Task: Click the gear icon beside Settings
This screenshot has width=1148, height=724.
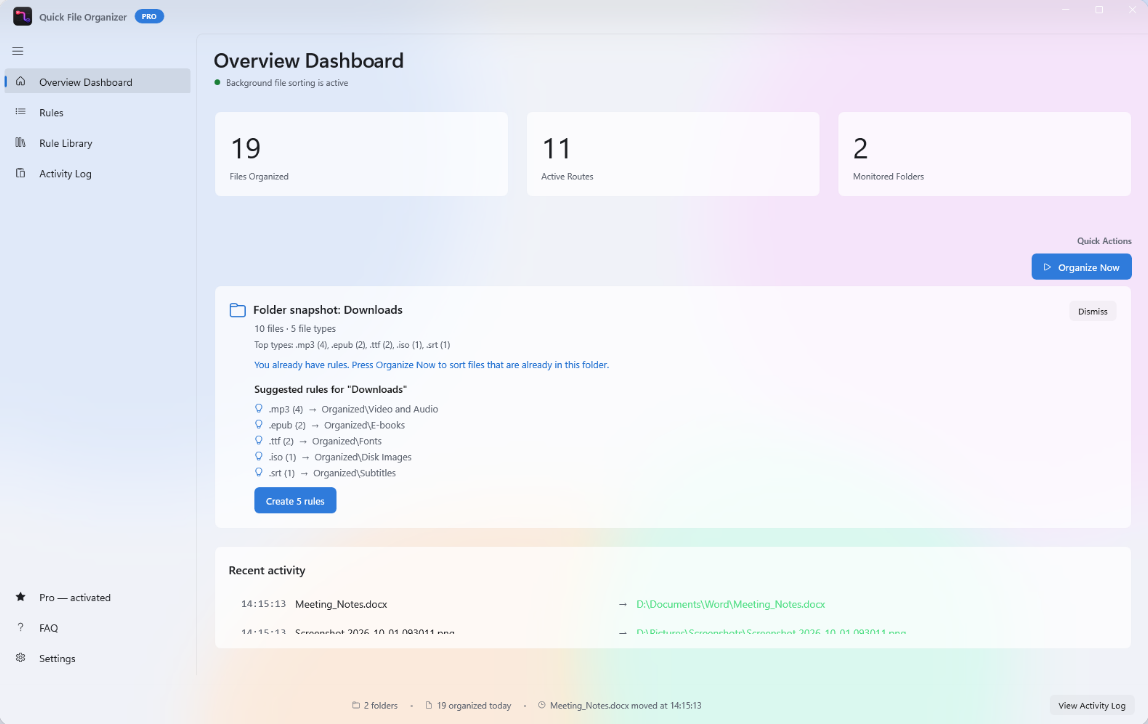Action: (x=20, y=658)
